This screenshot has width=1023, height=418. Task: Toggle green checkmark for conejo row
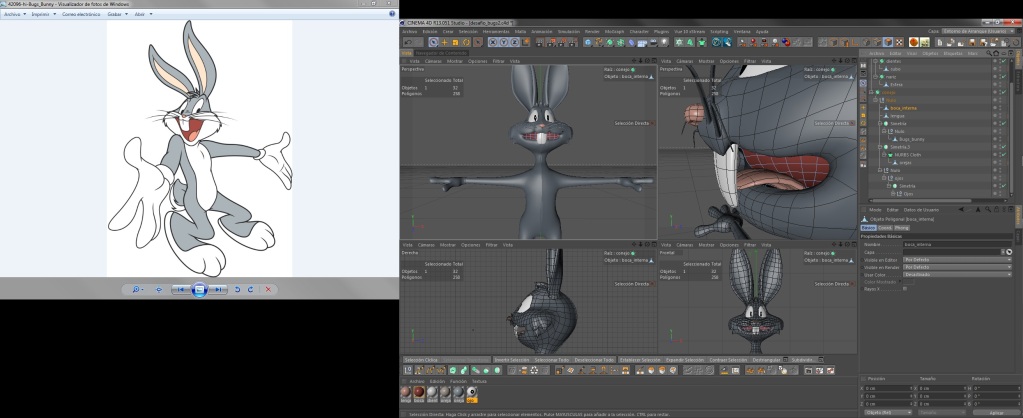point(1004,92)
